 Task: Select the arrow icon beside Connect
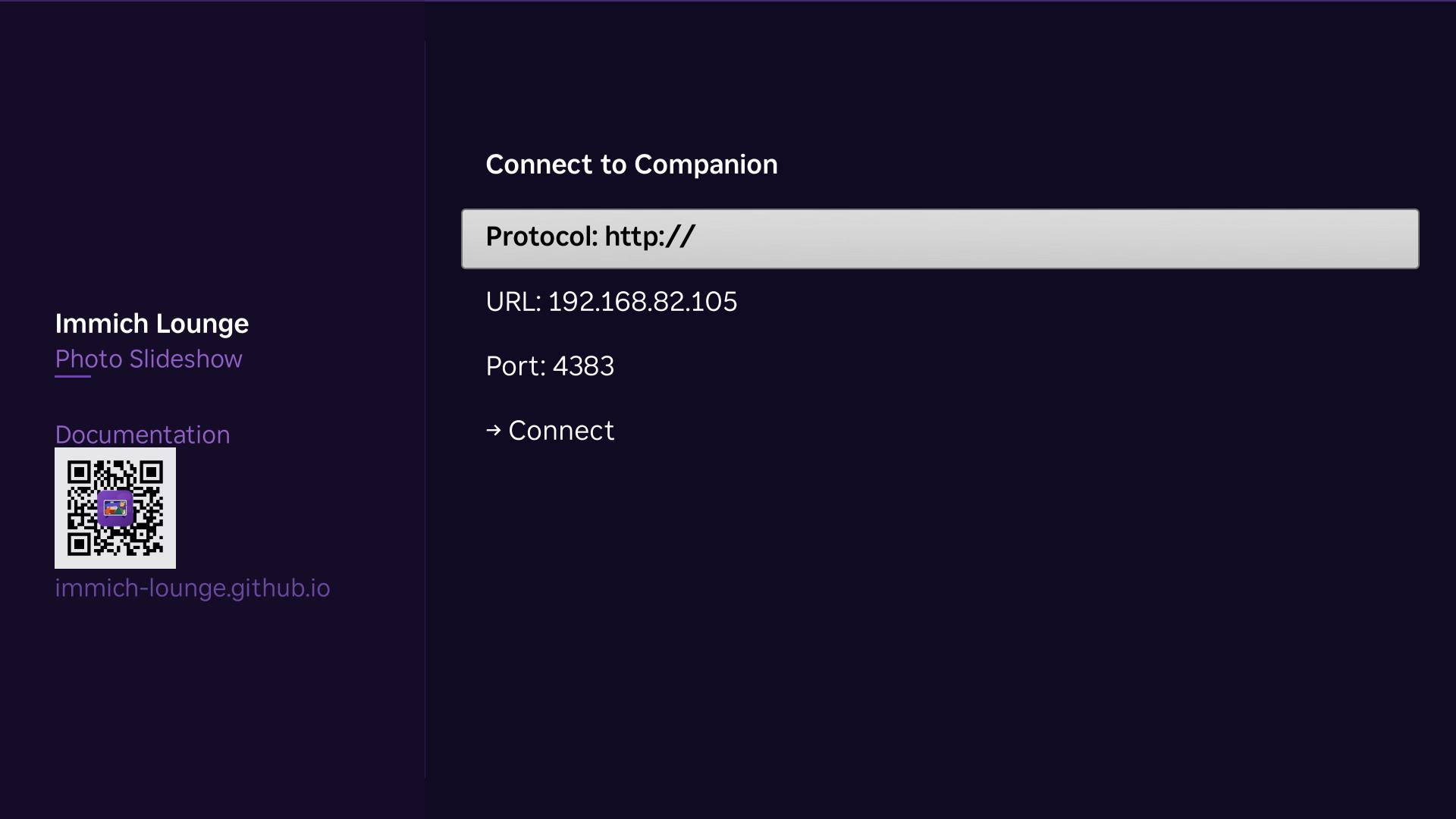coord(495,430)
